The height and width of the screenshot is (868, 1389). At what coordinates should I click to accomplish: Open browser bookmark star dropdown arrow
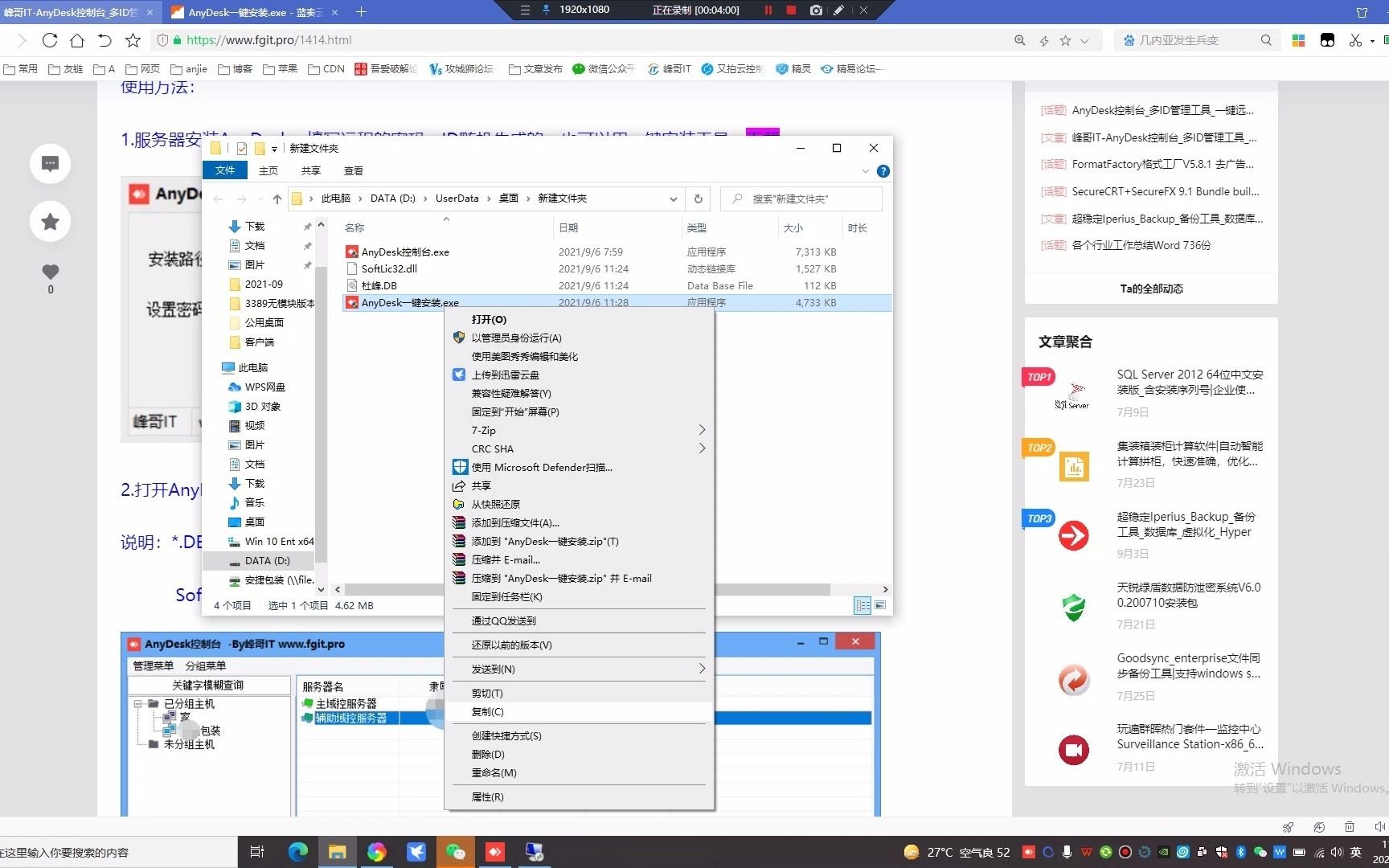(x=1085, y=40)
